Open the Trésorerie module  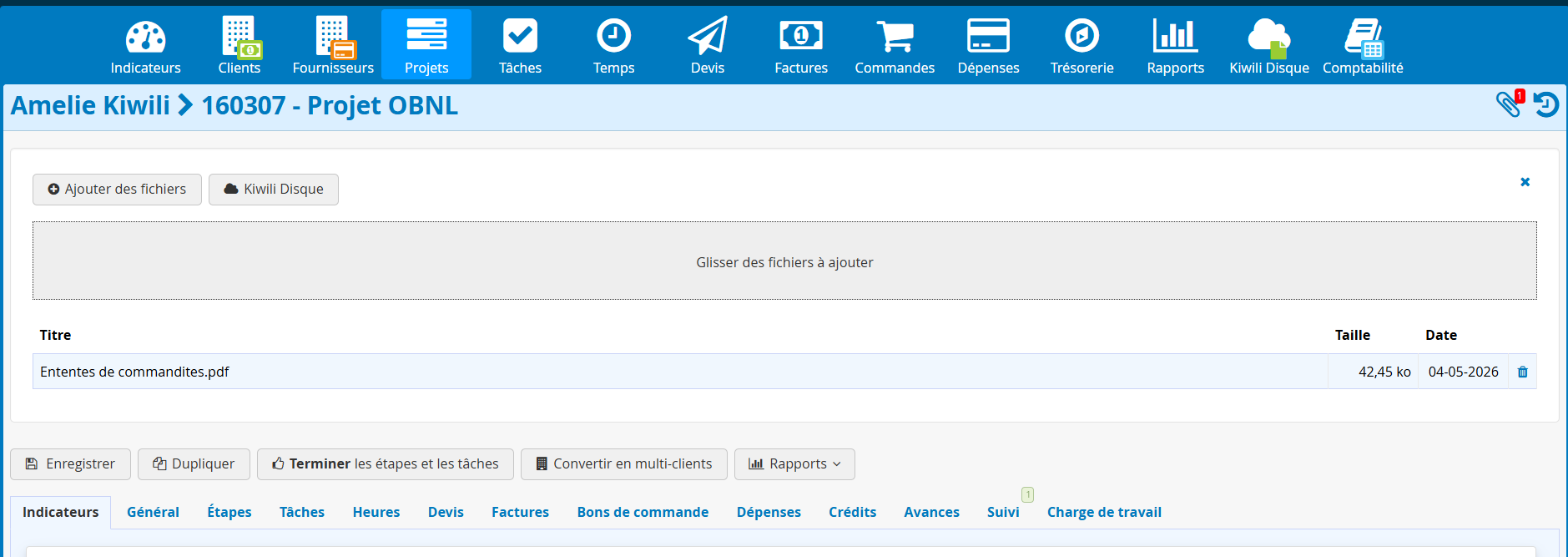[1081, 45]
